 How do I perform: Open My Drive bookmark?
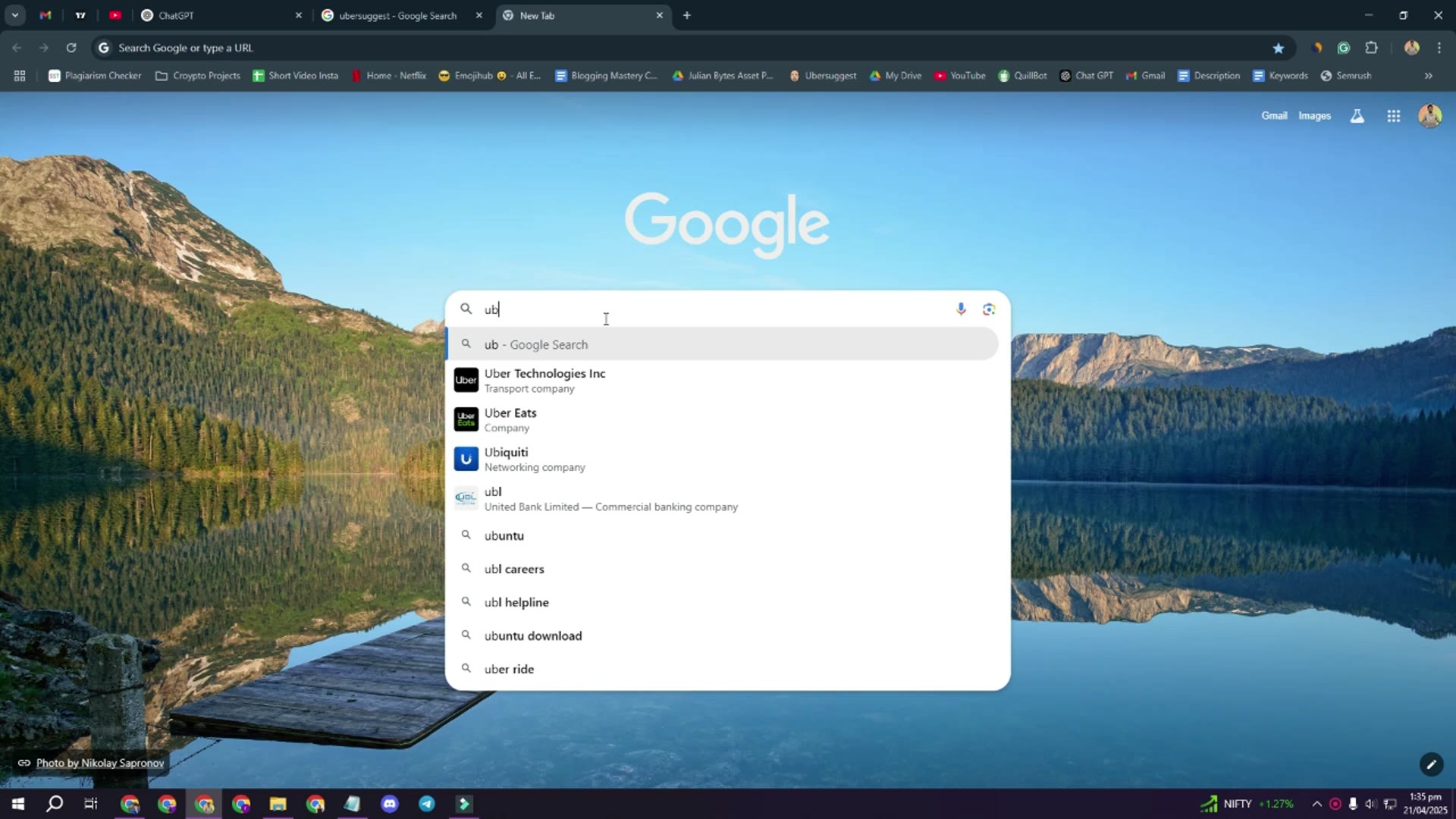pyautogui.click(x=896, y=76)
